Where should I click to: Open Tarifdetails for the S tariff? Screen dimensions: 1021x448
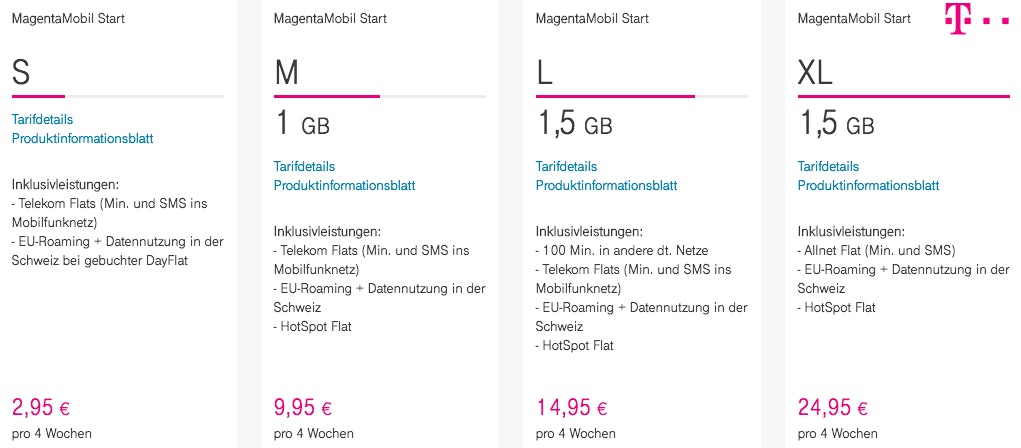(x=42, y=119)
